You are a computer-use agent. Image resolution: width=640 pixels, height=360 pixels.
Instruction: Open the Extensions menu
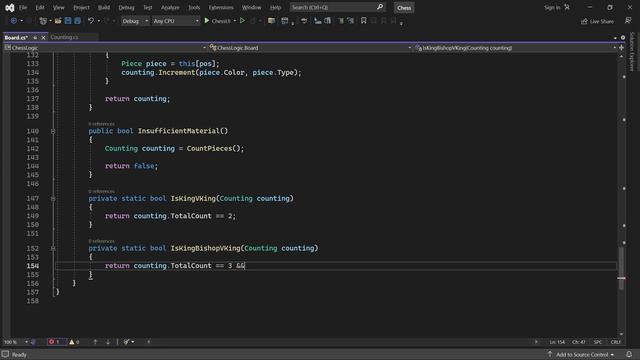[x=221, y=7]
